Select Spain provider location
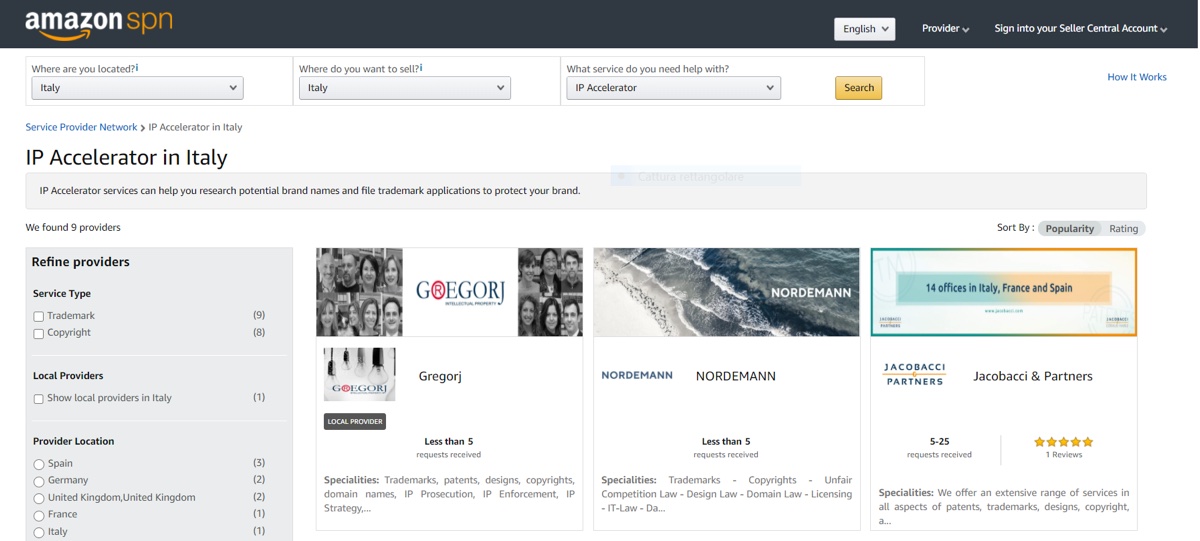This screenshot has height=541, width=1200. click(39, 464)
